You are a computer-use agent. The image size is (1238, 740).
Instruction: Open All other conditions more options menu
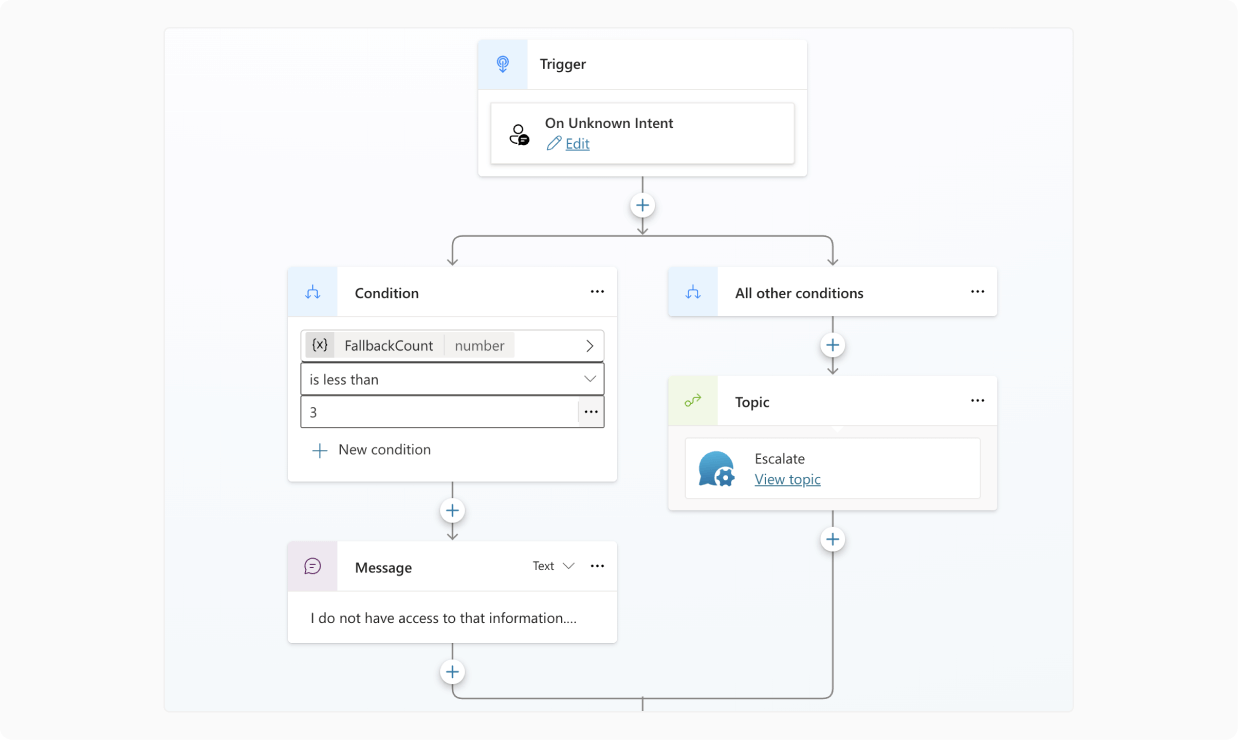click(977, 292)
